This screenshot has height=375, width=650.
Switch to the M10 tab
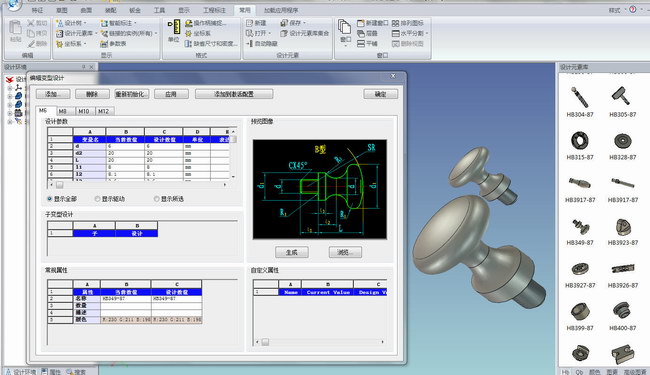84,111
